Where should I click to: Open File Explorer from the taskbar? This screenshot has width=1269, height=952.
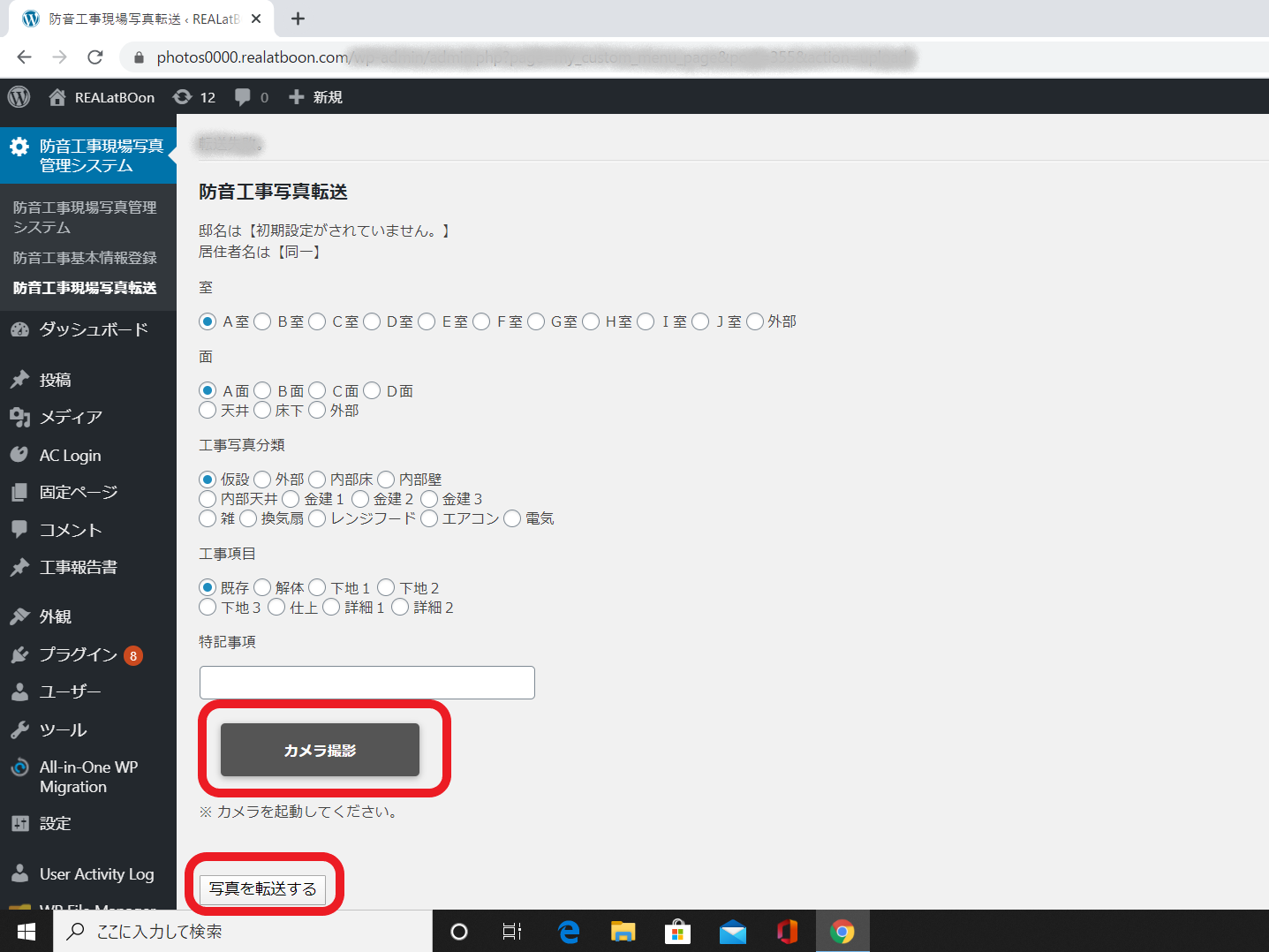(623, 932)
